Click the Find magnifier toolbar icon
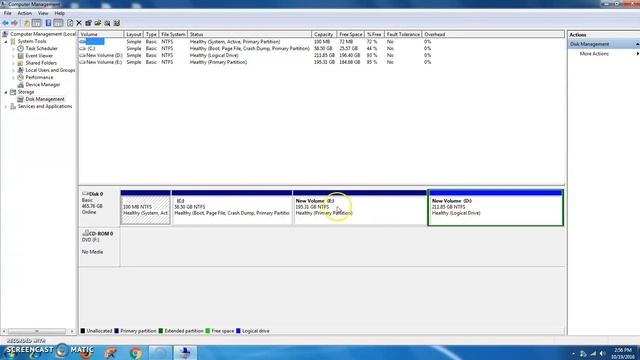The width and height of the screenshot is (640, 360). click(x=107, y=23)
